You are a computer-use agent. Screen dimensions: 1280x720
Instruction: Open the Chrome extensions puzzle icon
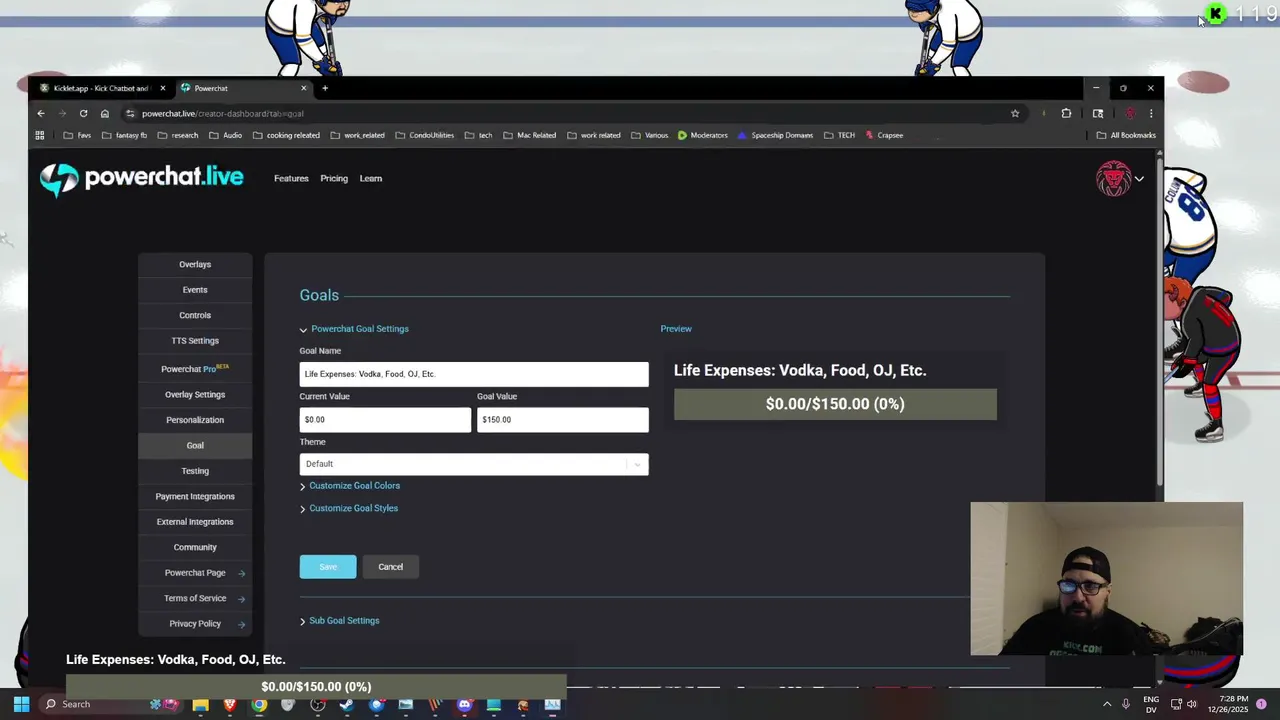[x=1066, y=113]
